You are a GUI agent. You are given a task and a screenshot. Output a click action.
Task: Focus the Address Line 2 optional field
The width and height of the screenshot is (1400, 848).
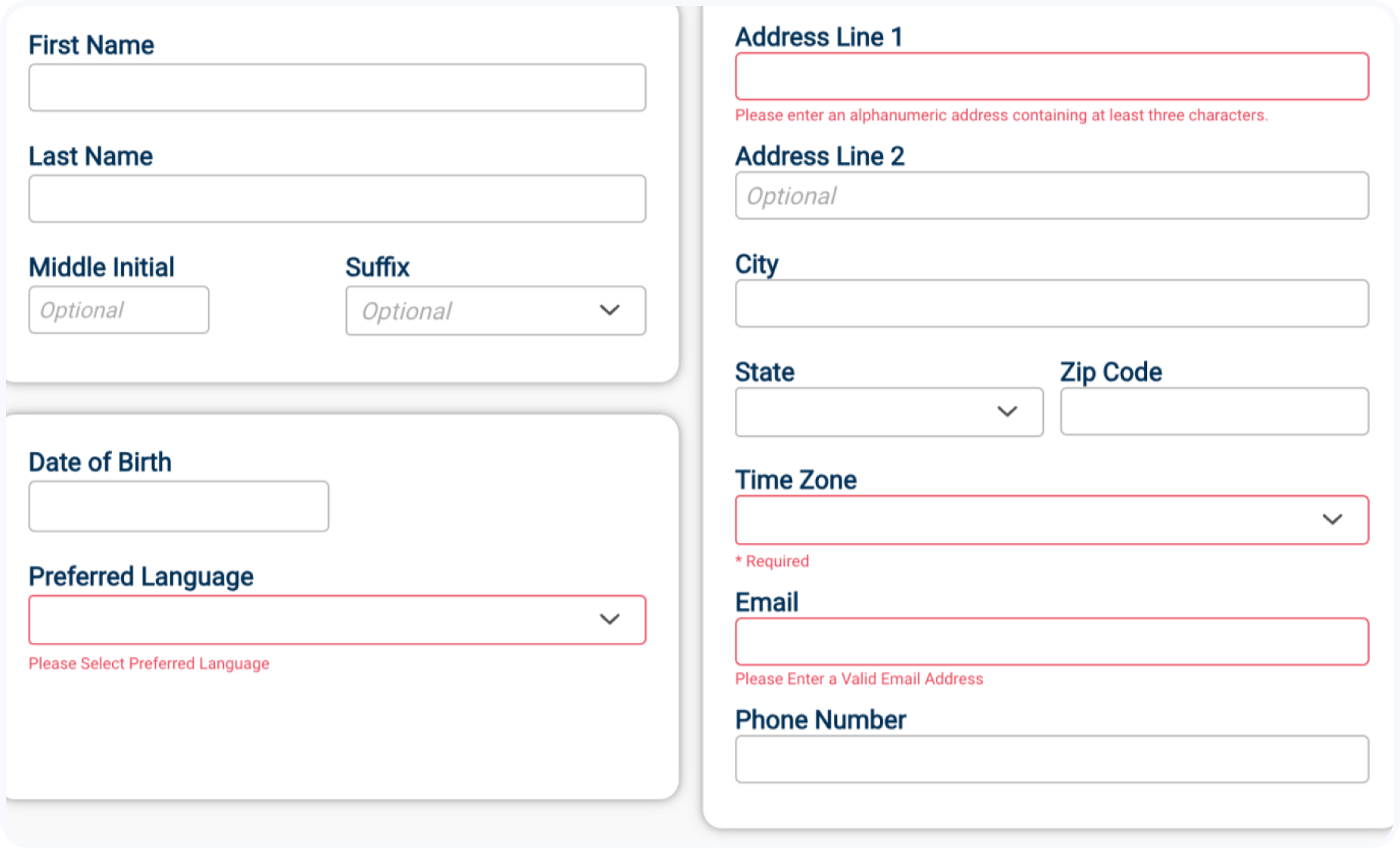(x=1051, y=196)
